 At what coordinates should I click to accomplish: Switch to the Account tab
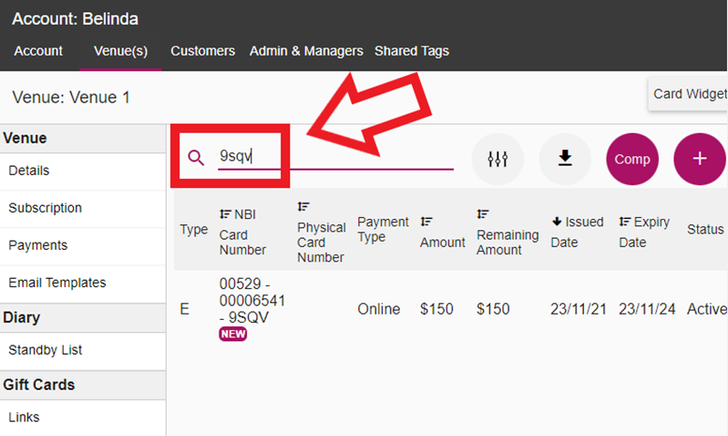click(x=39, y=51)
